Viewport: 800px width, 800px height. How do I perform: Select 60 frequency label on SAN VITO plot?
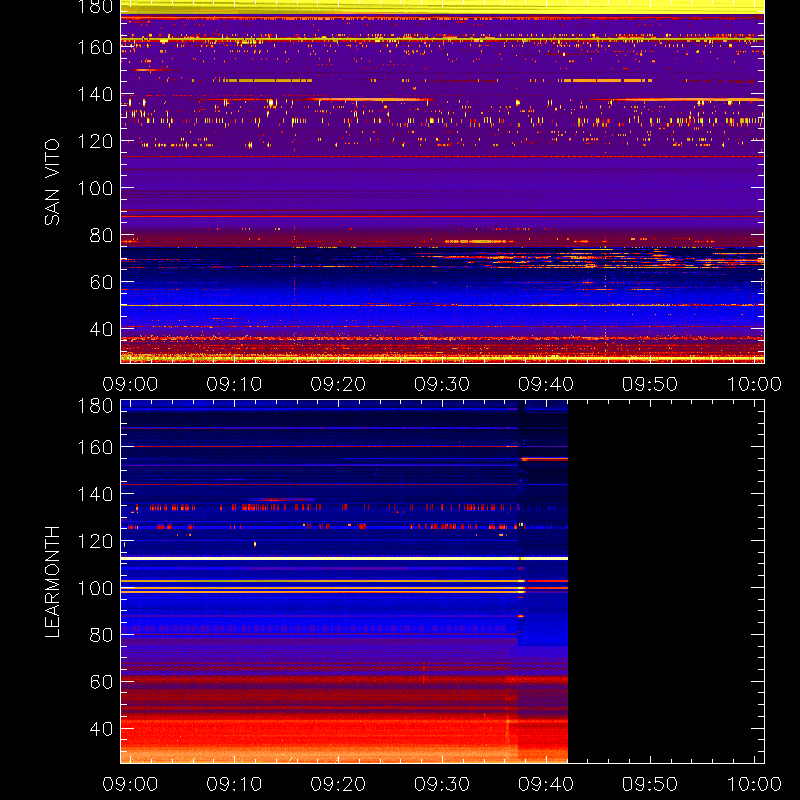(102, 282)
